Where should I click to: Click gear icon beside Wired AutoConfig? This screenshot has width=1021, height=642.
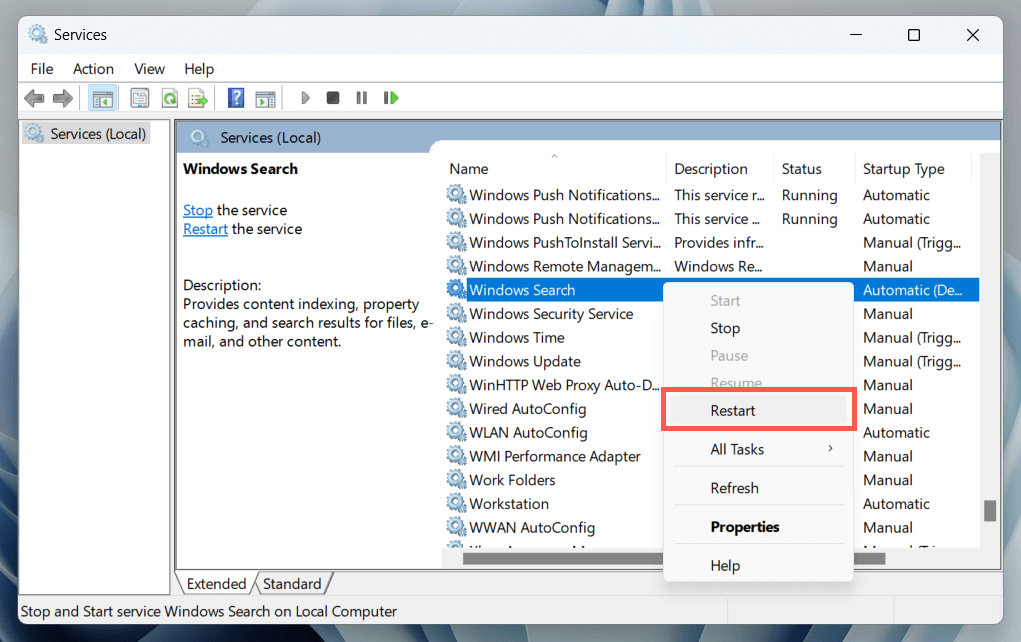pyautogui.click(x=456, y=408)
